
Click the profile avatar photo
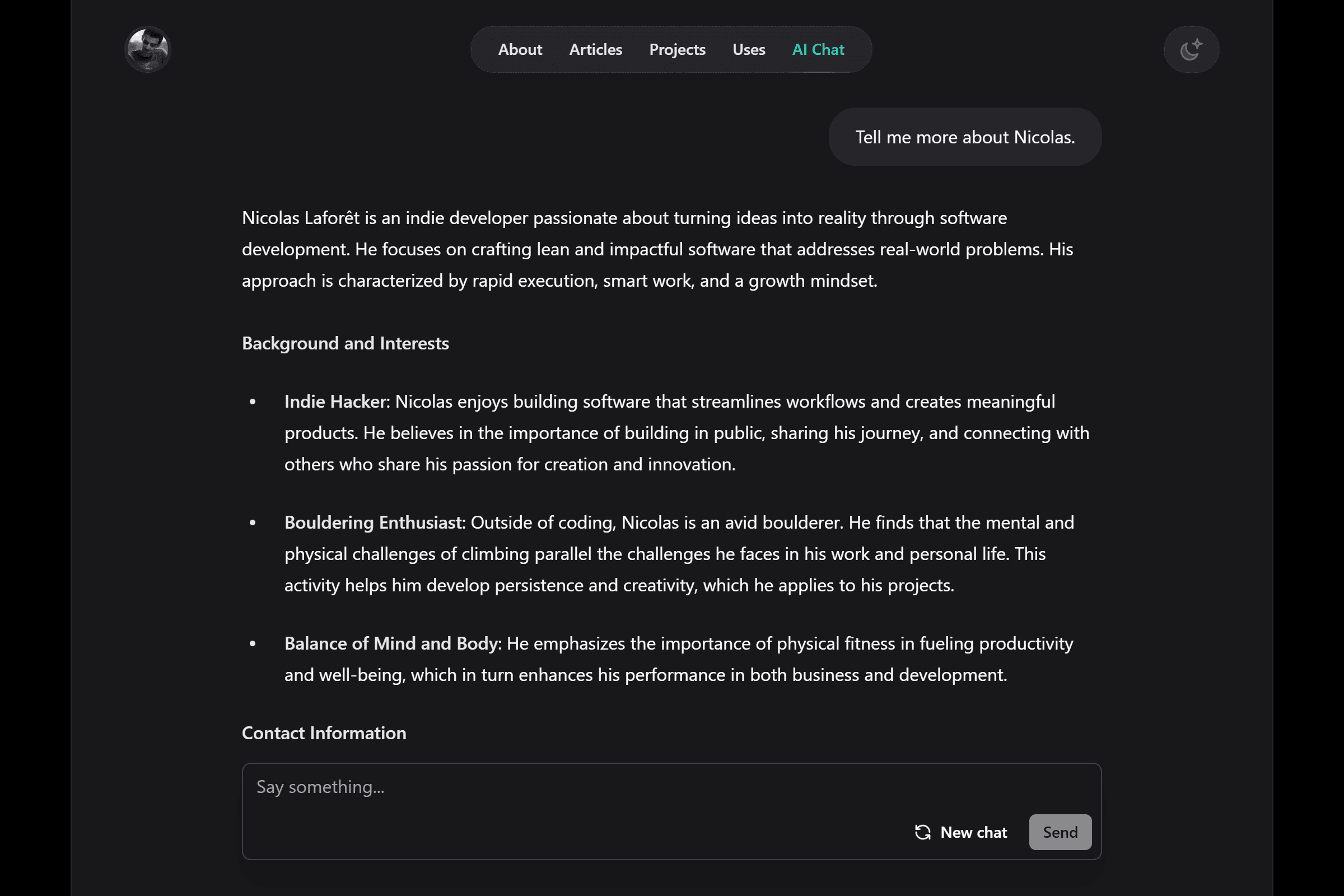click(147, 49)
